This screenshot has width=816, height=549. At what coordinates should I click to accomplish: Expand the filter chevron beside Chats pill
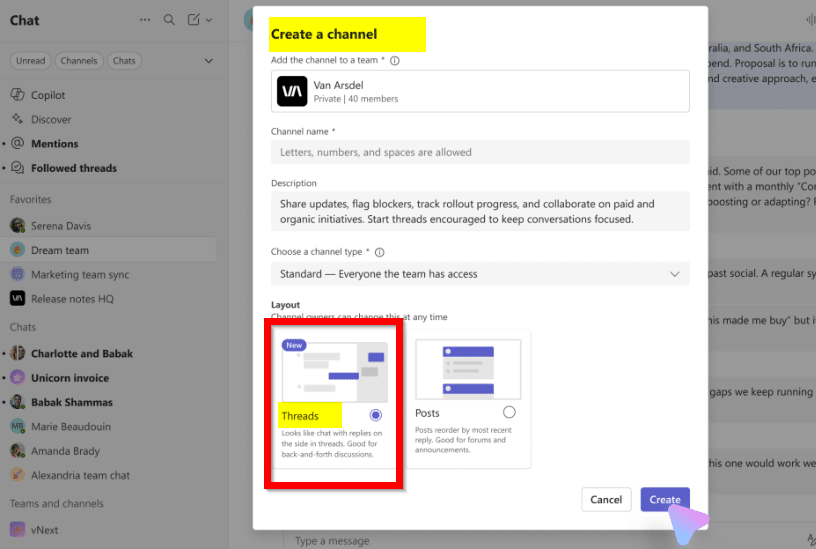pos(208,61)
